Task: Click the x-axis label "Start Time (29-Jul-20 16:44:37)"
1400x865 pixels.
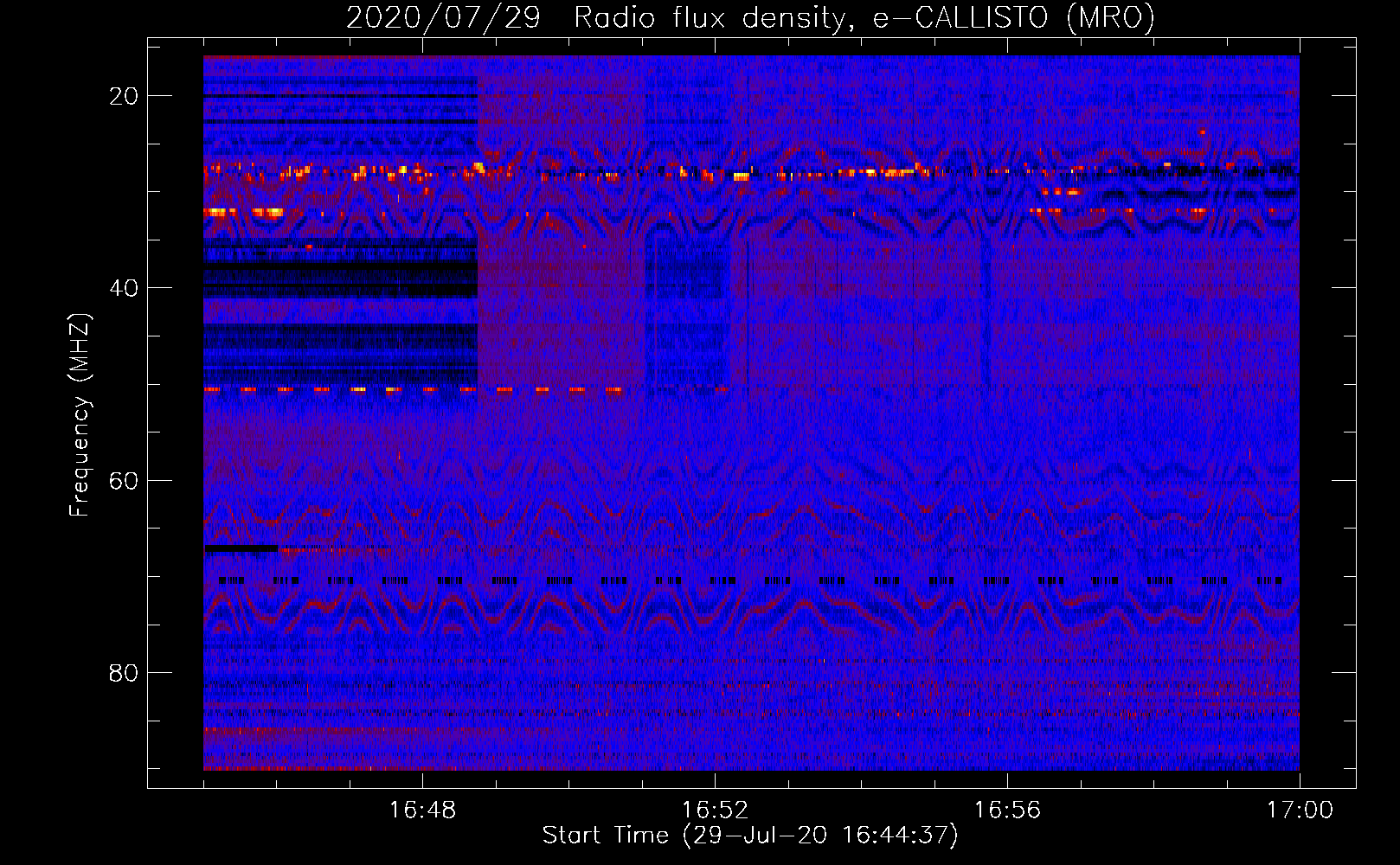Action: 750,836
